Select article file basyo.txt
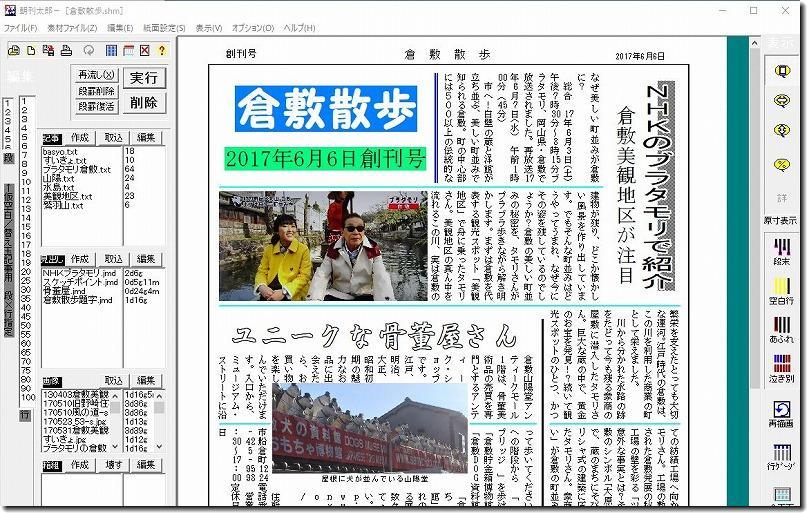The width and height of the screenshot is (807, 513). point(60,152)
